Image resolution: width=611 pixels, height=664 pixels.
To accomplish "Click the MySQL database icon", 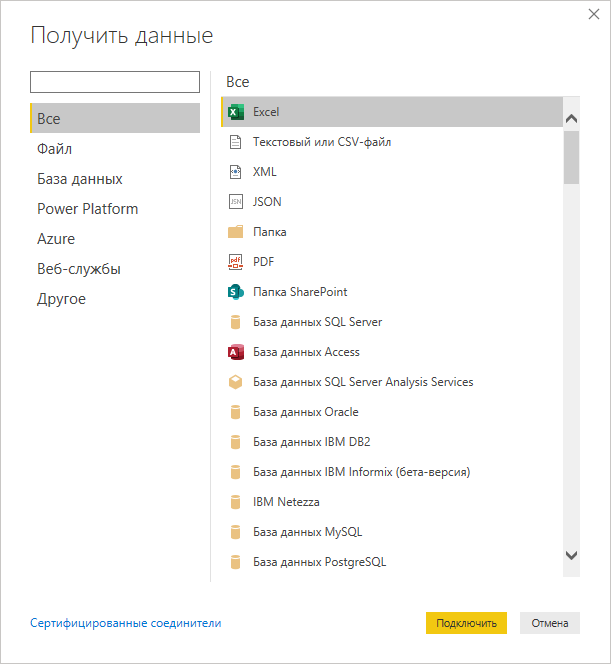I will [x=235, y=532].
